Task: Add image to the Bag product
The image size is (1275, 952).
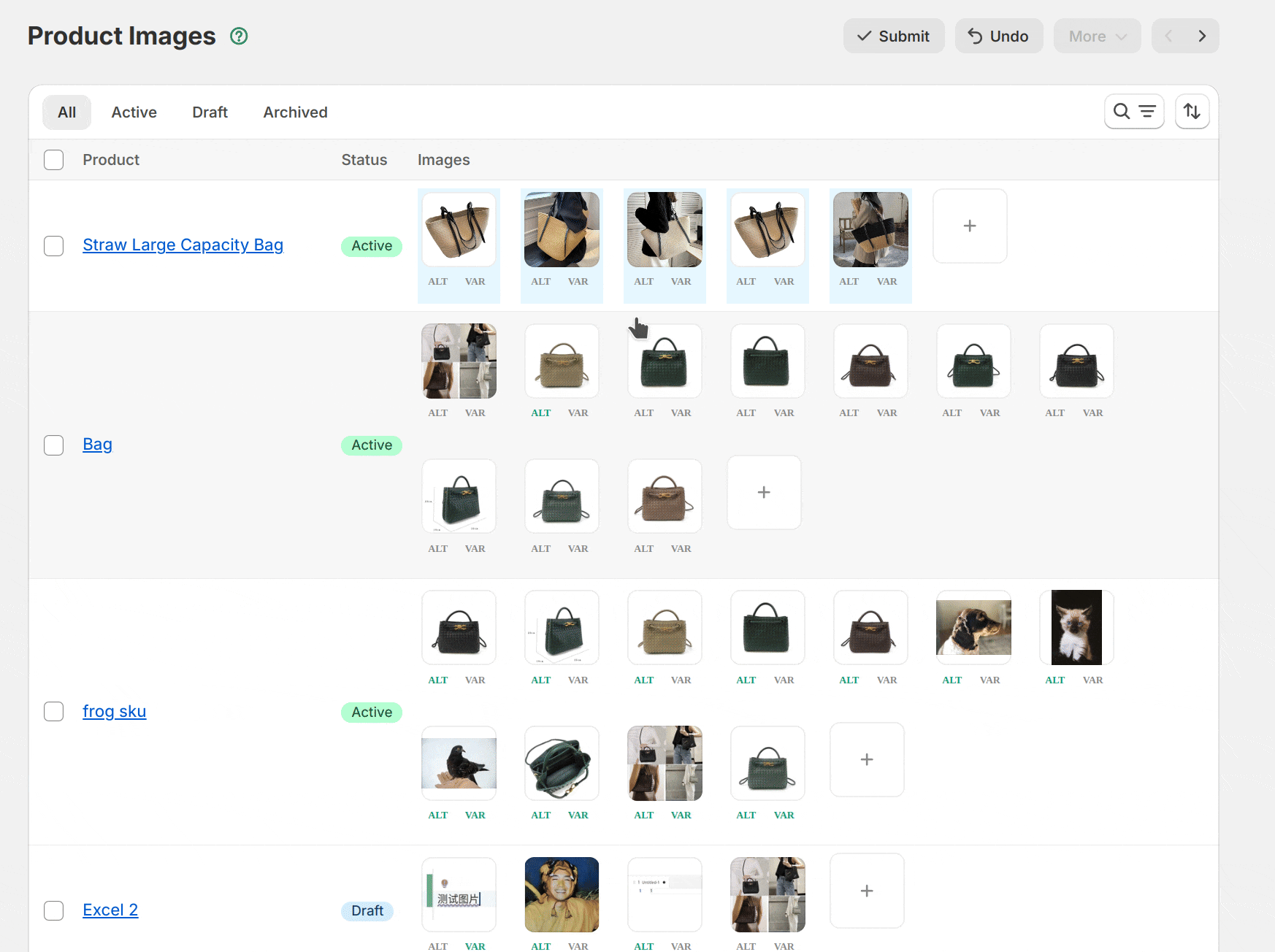Action: click(764, 493)
